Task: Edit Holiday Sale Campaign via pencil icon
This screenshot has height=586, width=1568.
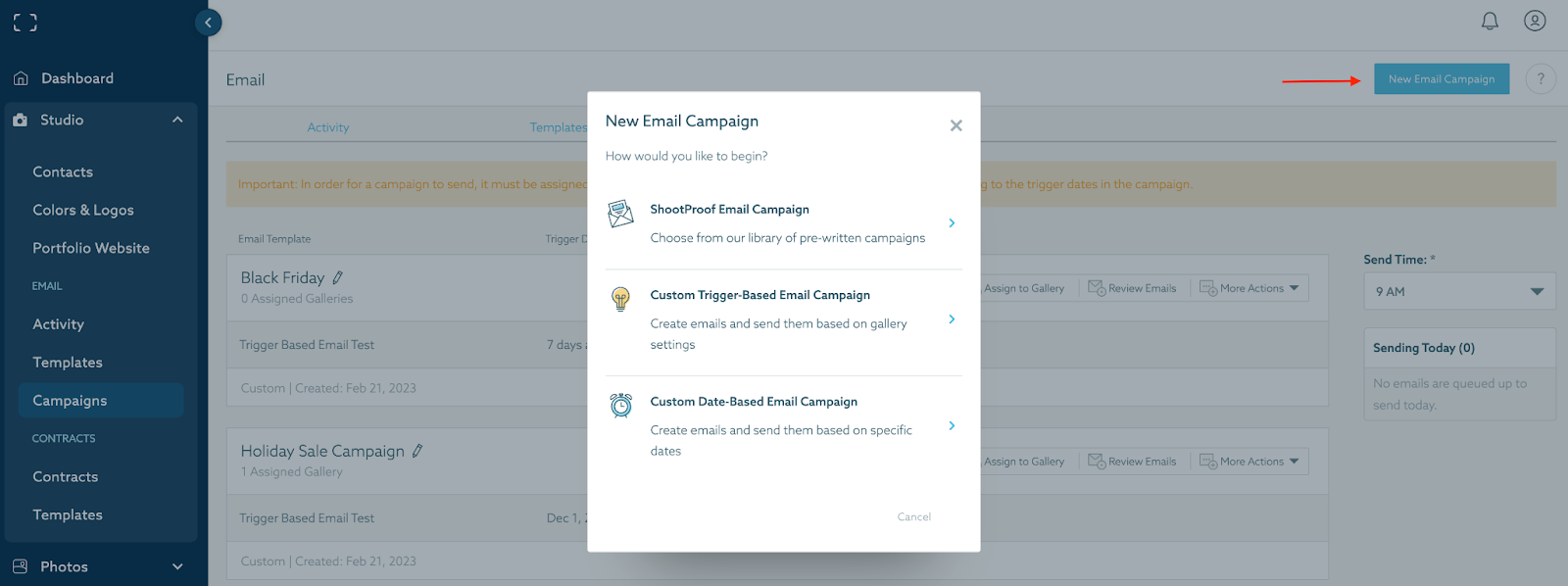Action: pyautogui.click(x=417, y=449)
